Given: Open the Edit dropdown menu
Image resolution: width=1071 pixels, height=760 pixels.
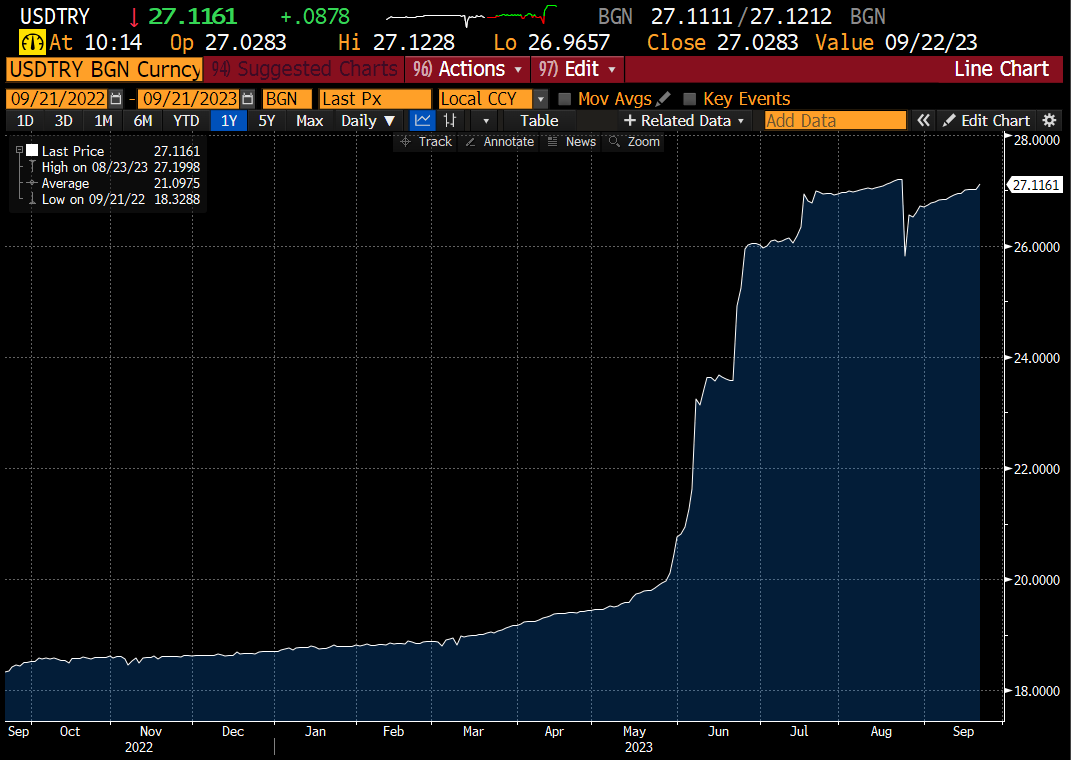Looking at the screenshot, I should pyautogui.click(x=577, y=70).
